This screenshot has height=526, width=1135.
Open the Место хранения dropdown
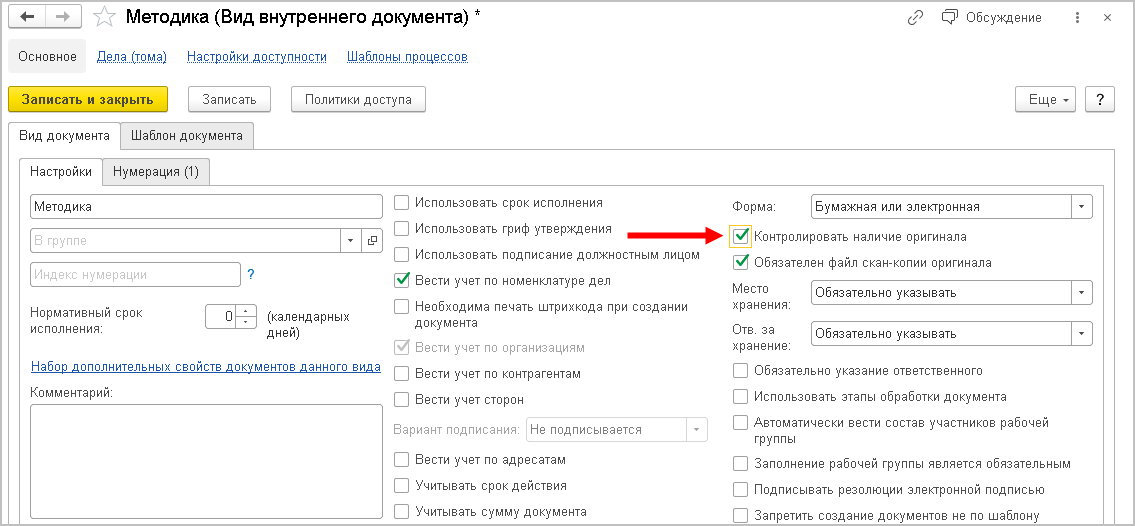tap(1081, 293)
